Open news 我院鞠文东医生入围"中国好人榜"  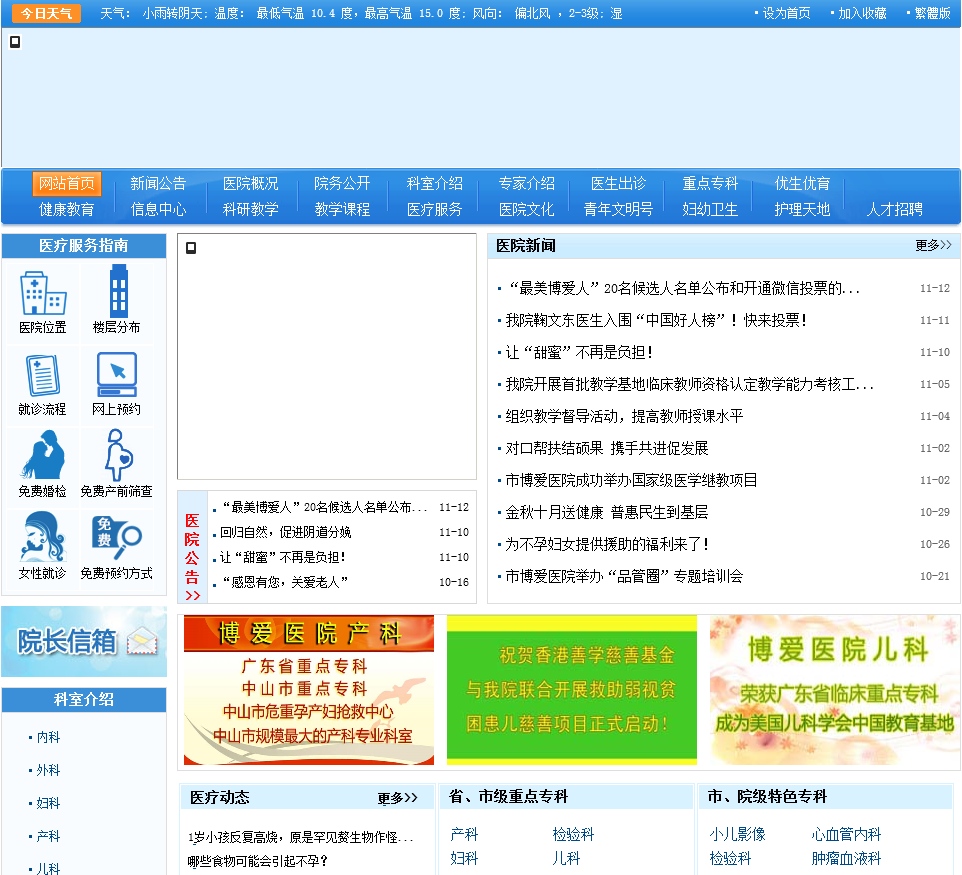(656, 320)
